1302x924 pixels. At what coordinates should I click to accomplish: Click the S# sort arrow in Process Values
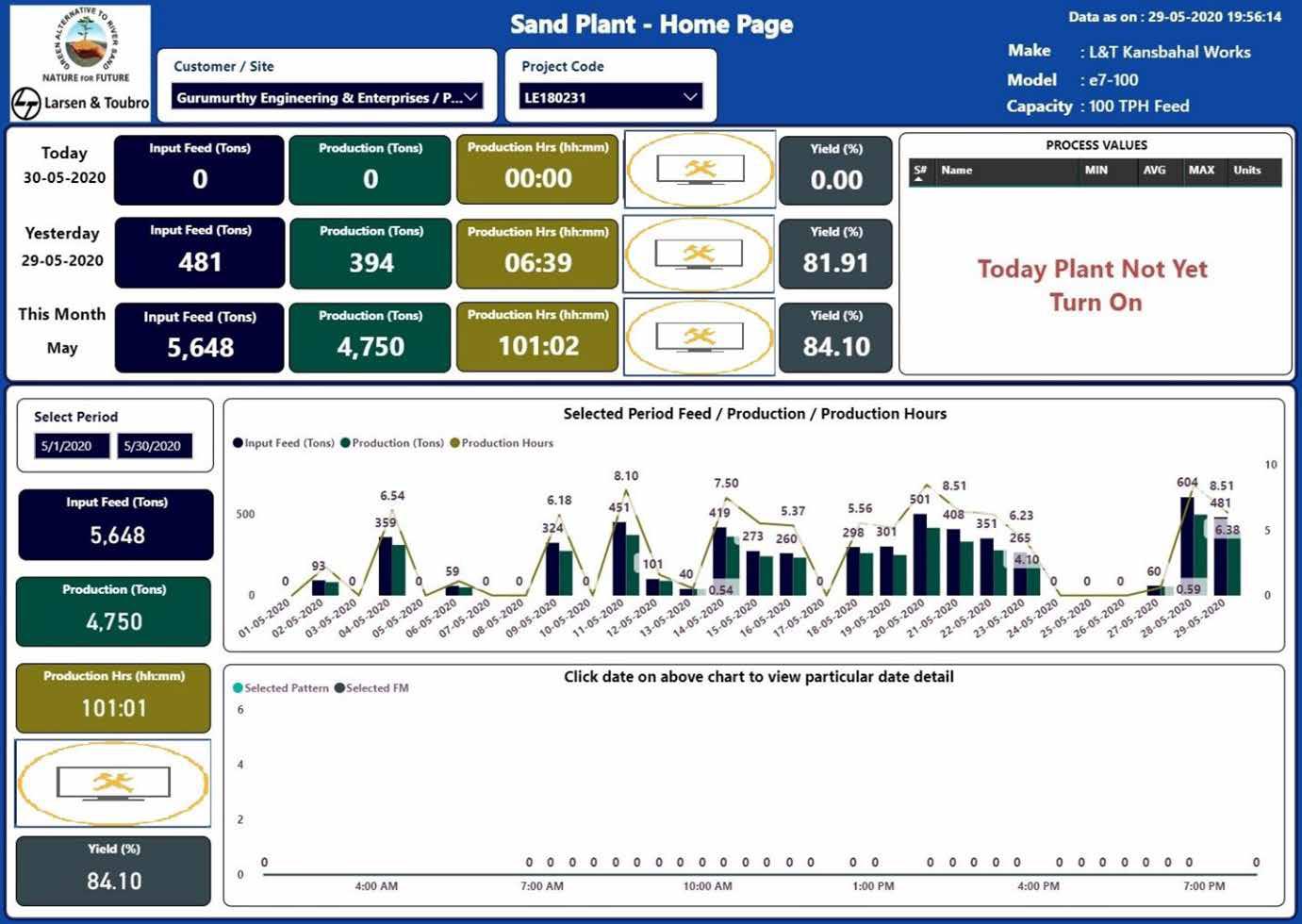coord(919,178)
